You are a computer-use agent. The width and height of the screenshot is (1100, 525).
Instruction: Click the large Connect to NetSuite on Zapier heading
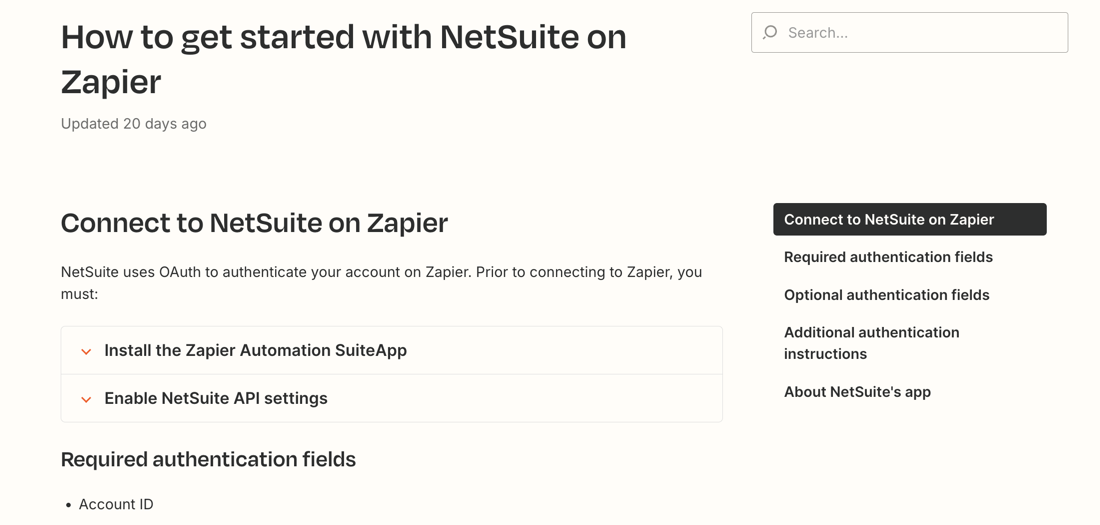click(254, 223)
